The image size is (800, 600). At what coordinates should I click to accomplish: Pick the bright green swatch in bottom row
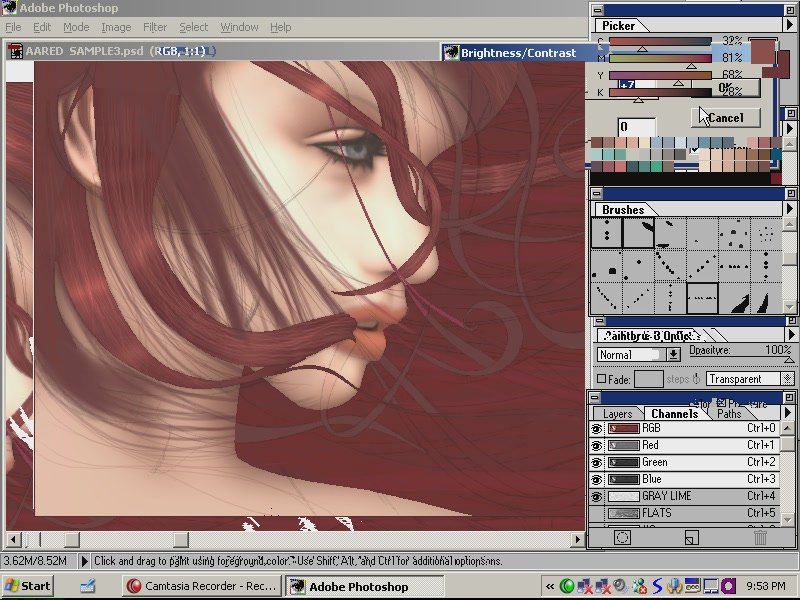[656, 166]
